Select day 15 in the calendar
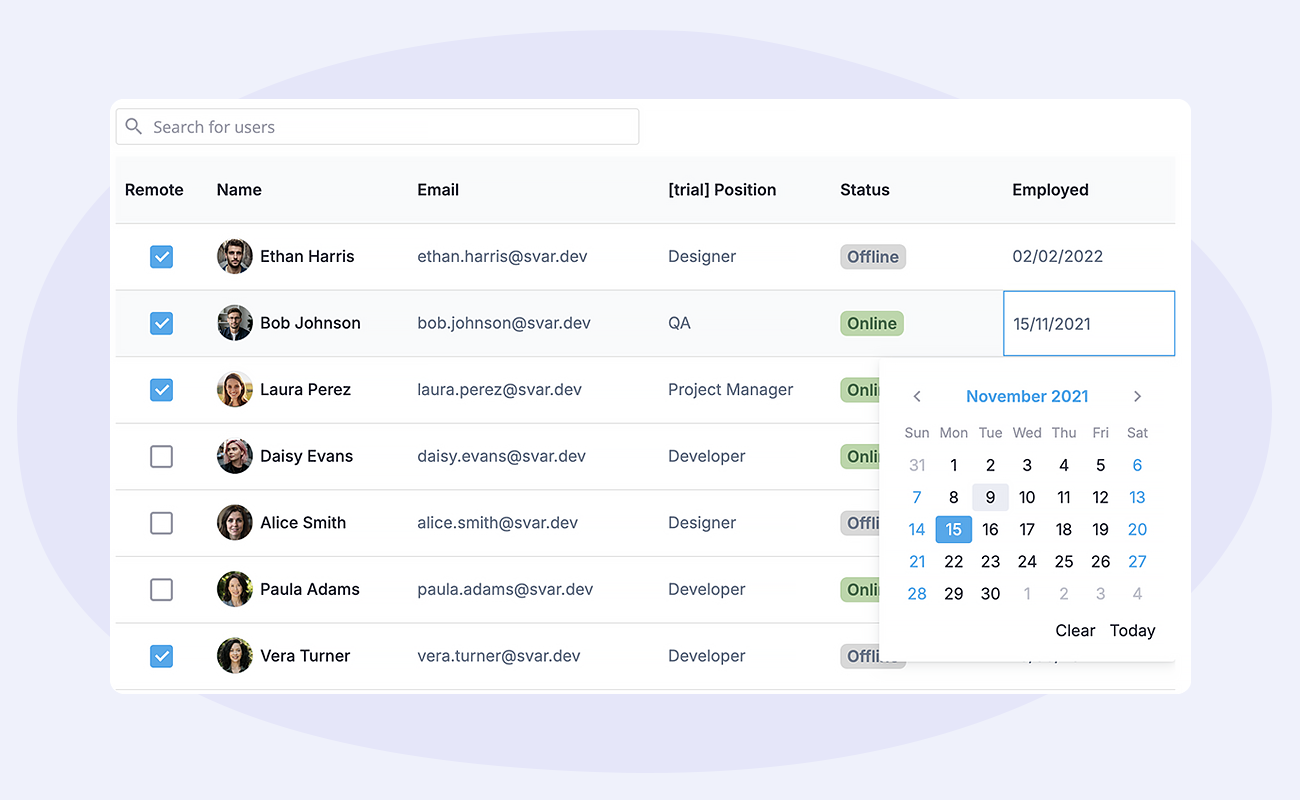This screenshot has height=800, width=1300. (x=954, y=530)
